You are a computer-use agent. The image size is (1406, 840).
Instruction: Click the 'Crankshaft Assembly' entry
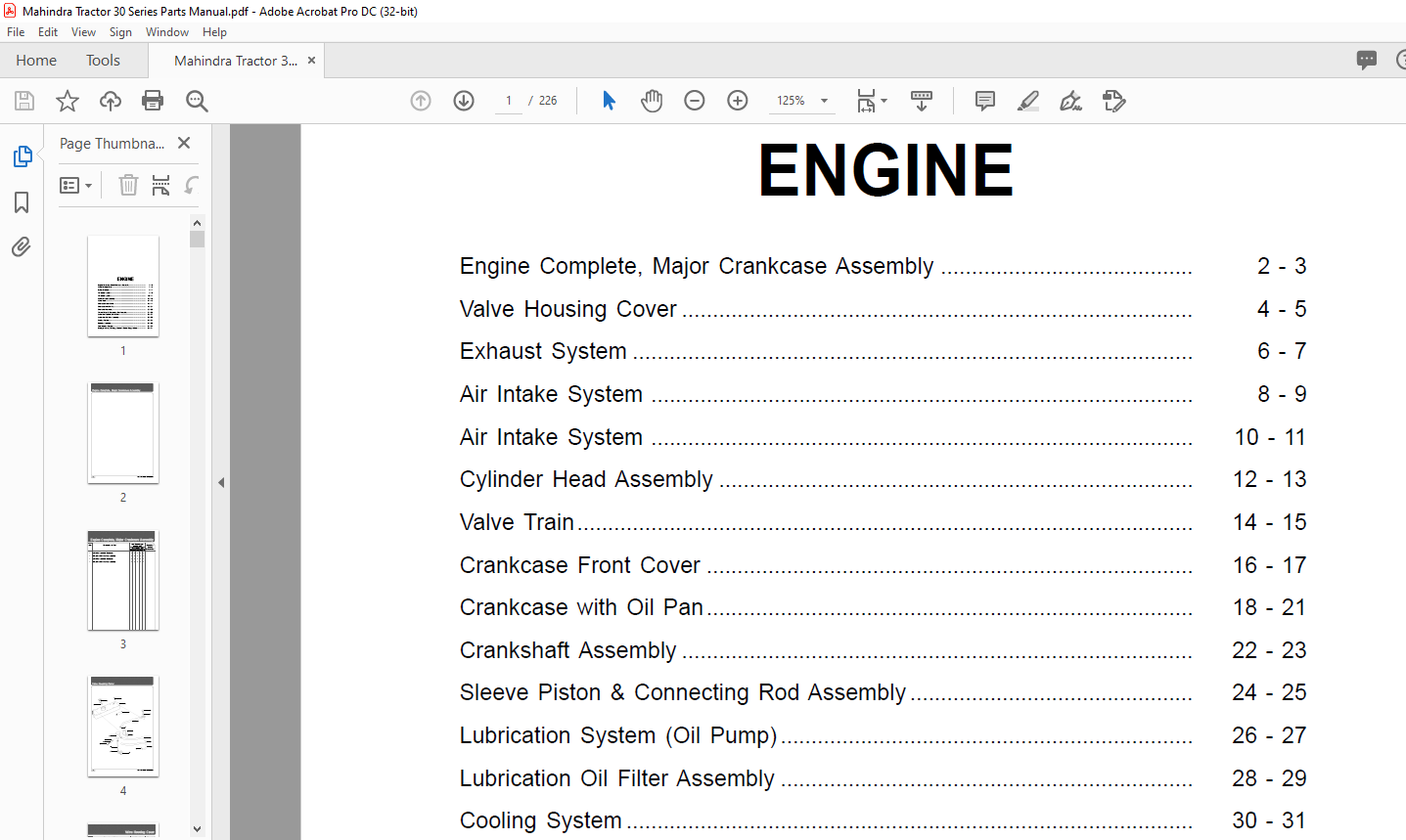coord(568,650)
